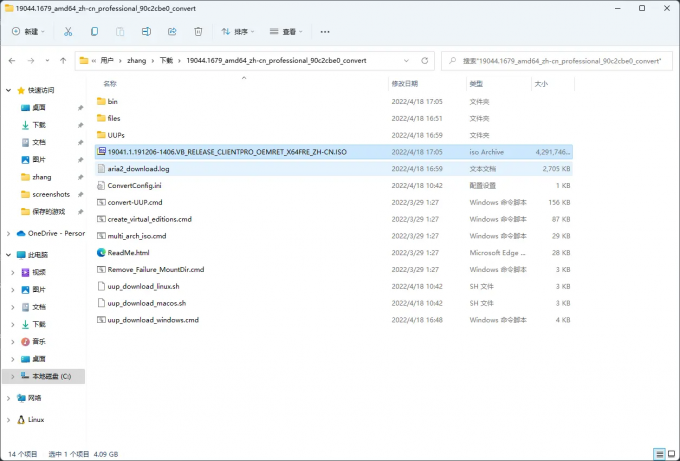Expand the OneDrive - Personal node

pos(8,233)
